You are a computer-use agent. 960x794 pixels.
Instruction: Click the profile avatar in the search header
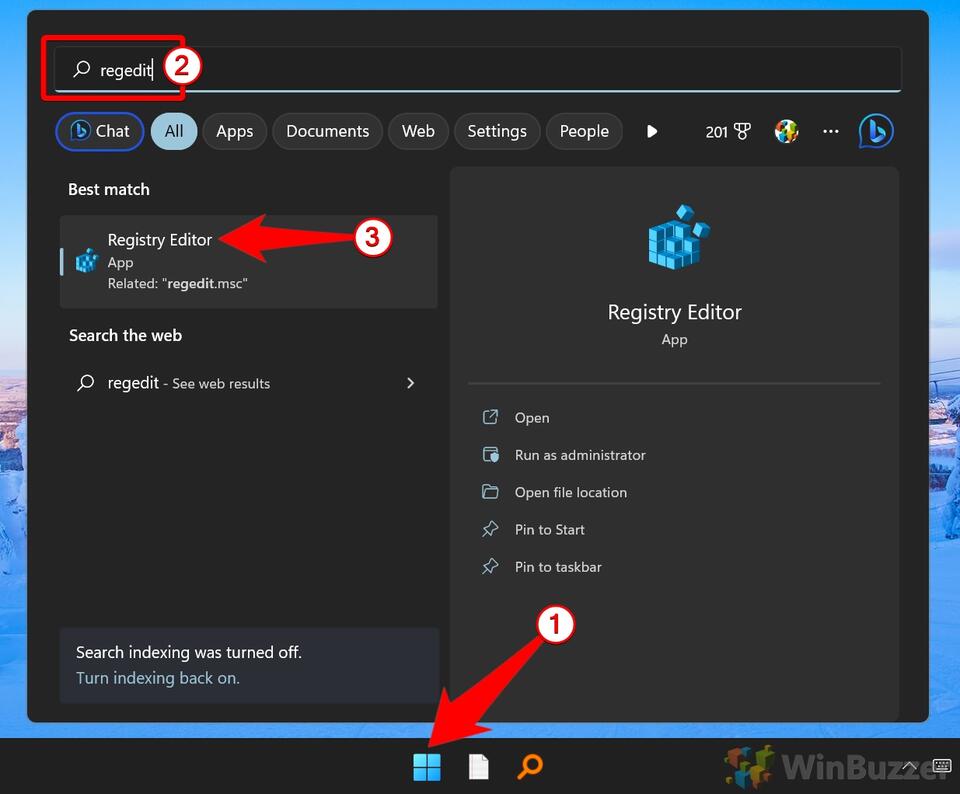(x=786, y=131)
